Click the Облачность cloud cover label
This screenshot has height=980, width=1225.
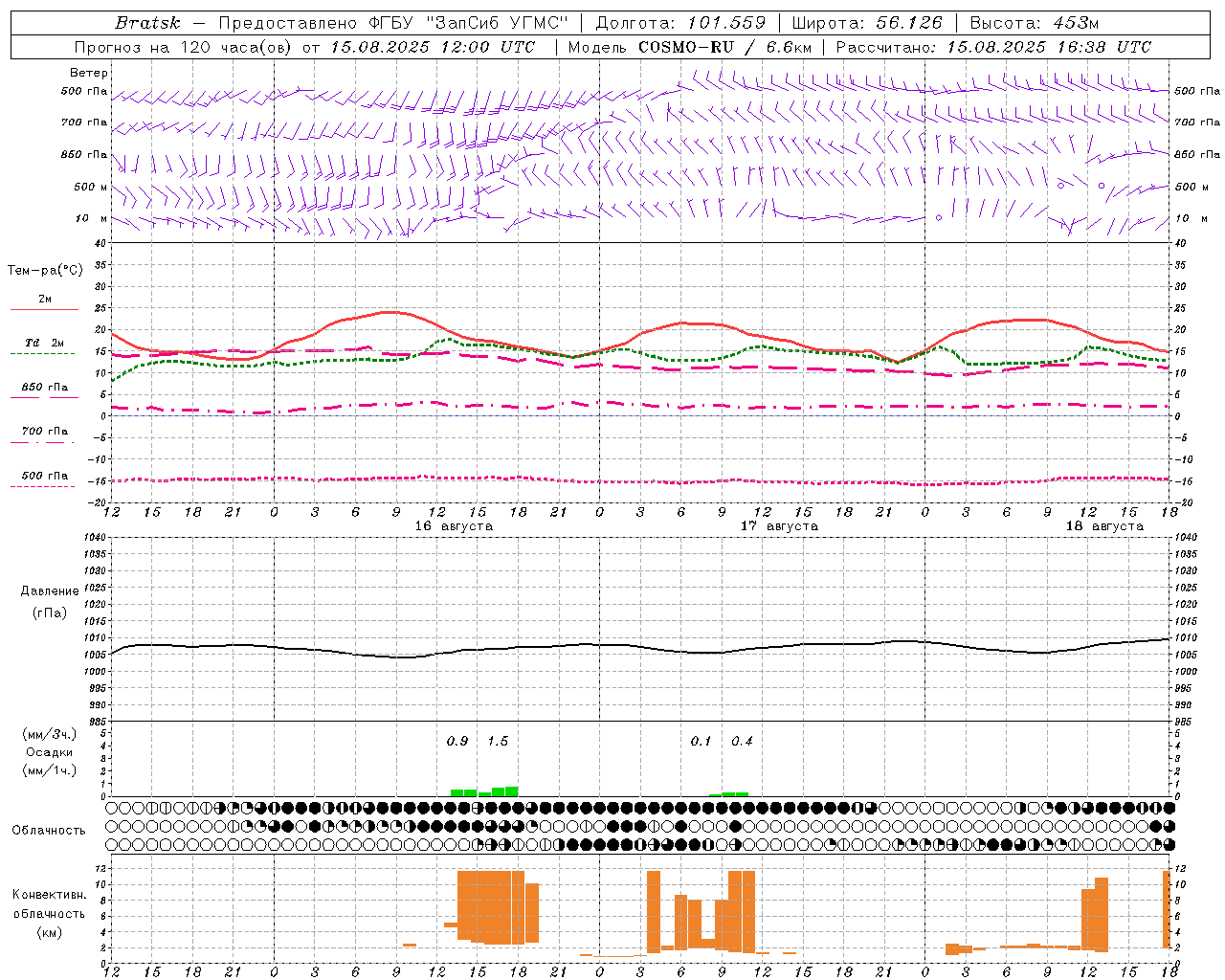coord(49,831)
